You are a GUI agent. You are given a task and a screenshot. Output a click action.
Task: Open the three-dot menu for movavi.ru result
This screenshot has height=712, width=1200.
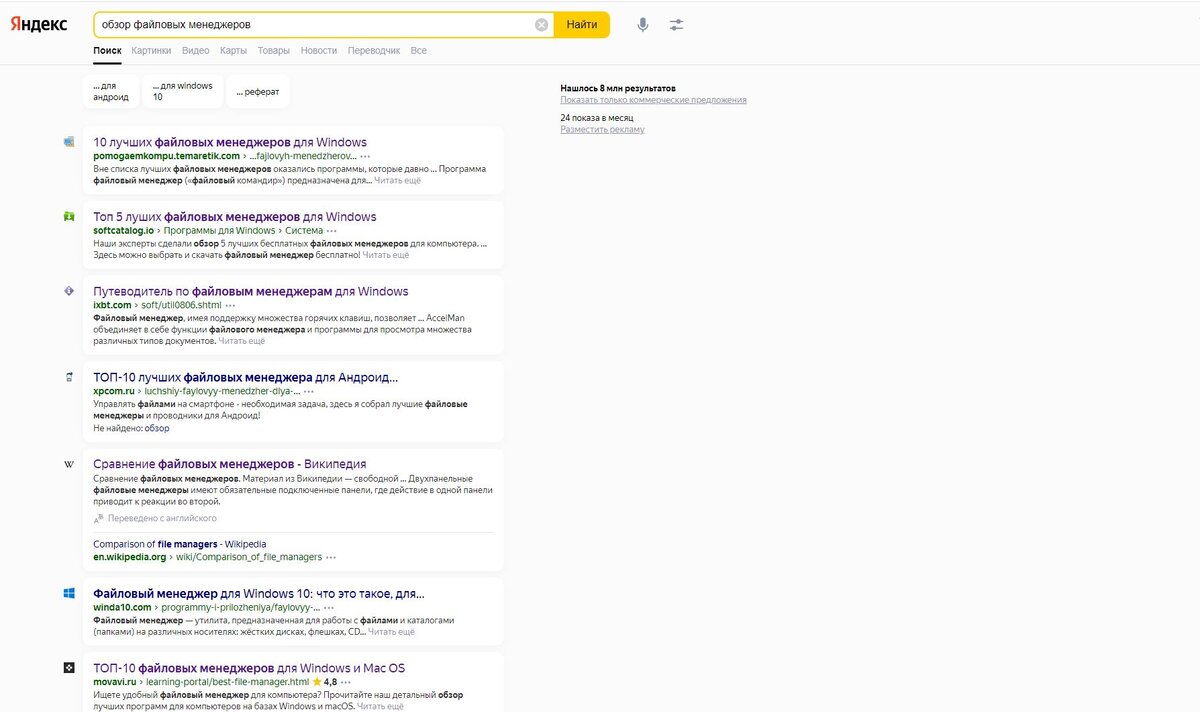(x=346, y=682)
